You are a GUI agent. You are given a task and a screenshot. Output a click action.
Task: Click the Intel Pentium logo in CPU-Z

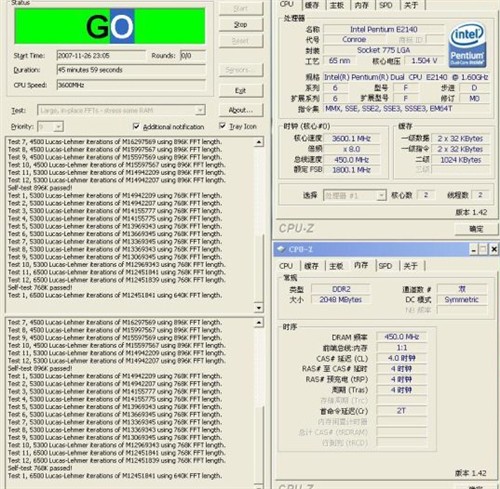pos(468,45)
